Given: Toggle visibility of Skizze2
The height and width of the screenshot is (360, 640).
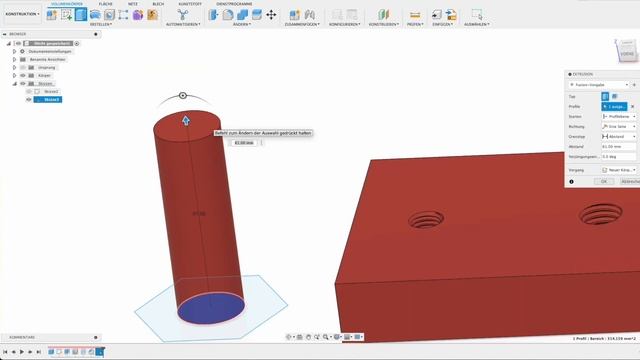Looking at the screenshot, I should [29, 91].
